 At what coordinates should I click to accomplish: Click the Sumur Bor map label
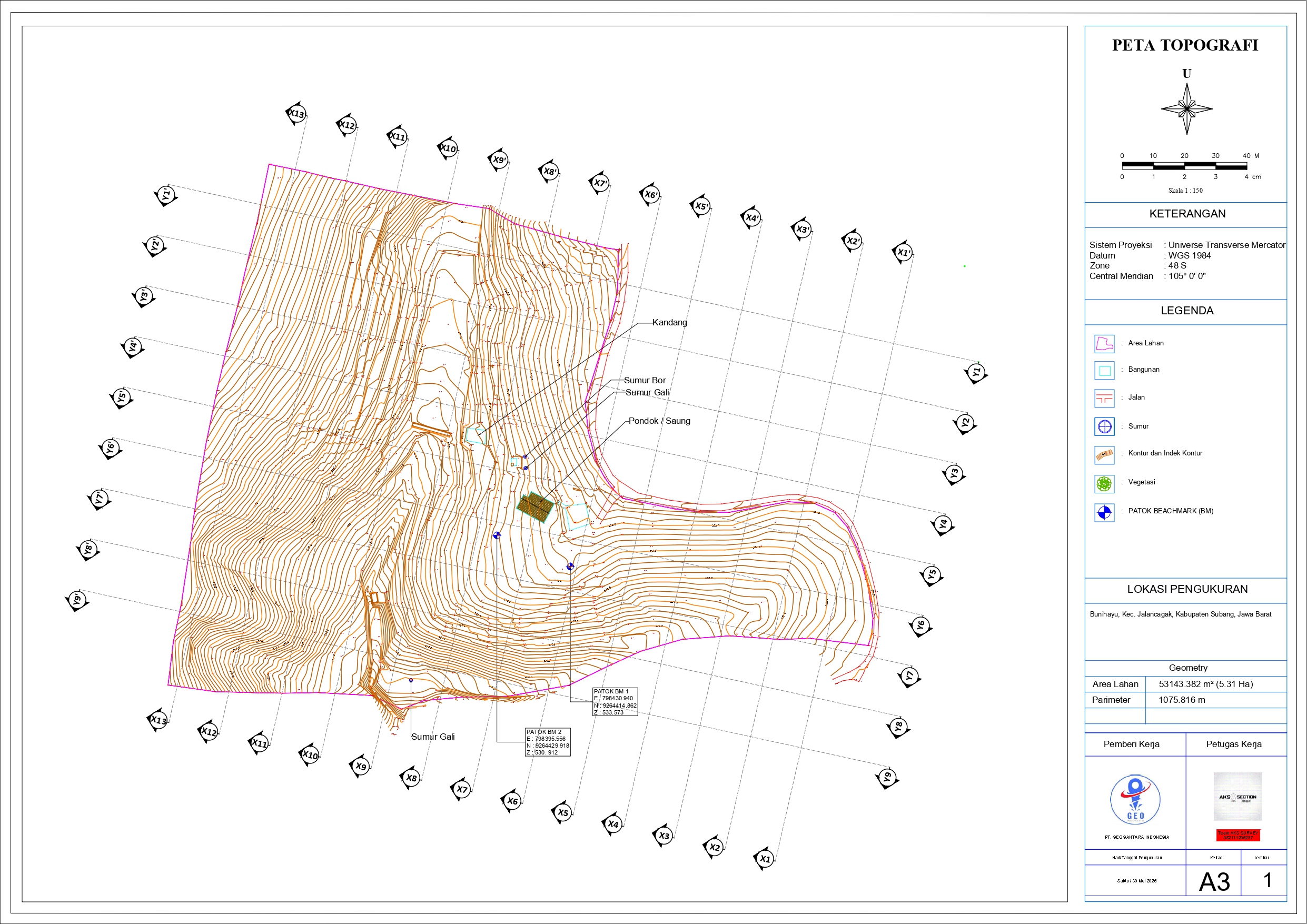(x=645, y=380)
